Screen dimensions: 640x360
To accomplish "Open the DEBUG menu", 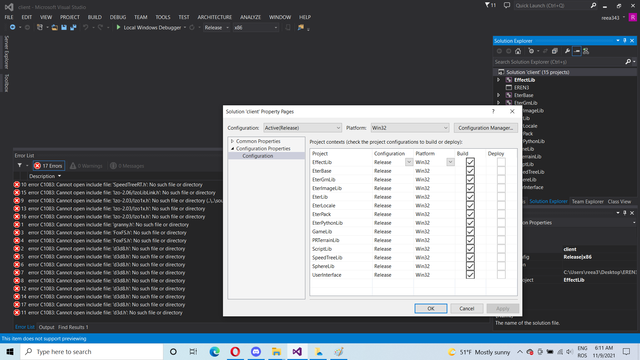I will pos(118,17).
